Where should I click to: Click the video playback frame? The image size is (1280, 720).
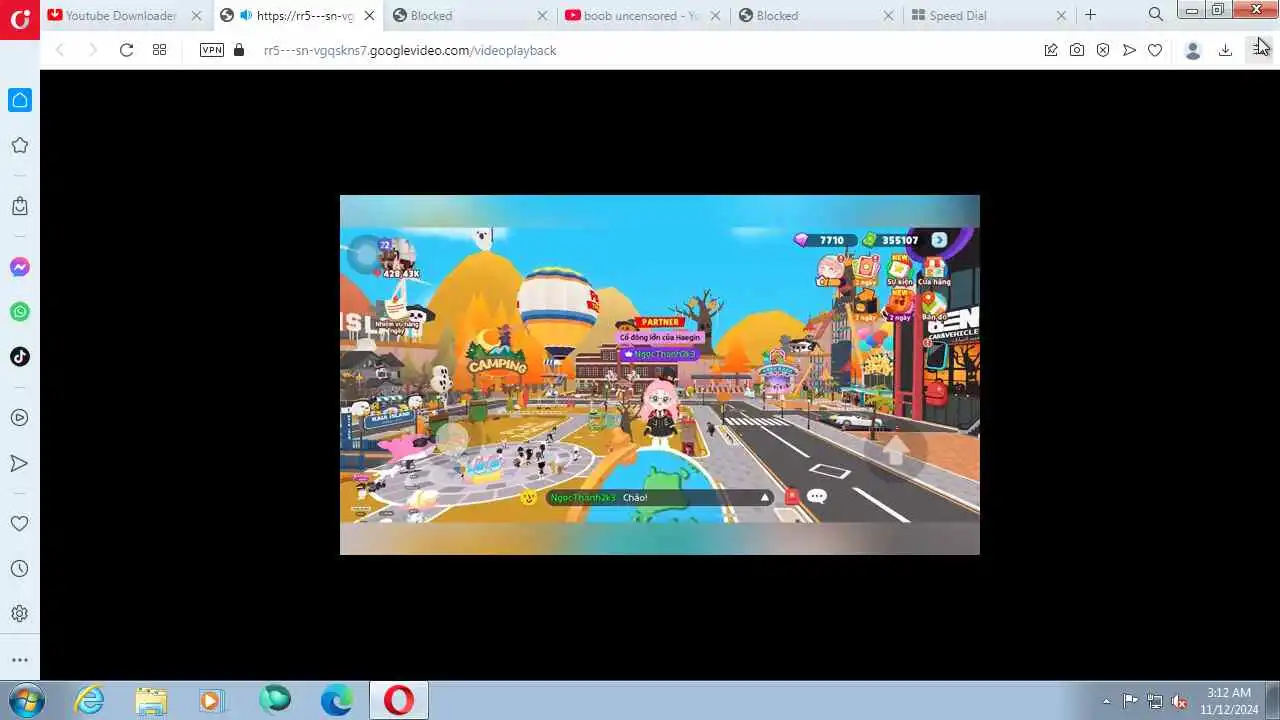click(x=660, y=375)
